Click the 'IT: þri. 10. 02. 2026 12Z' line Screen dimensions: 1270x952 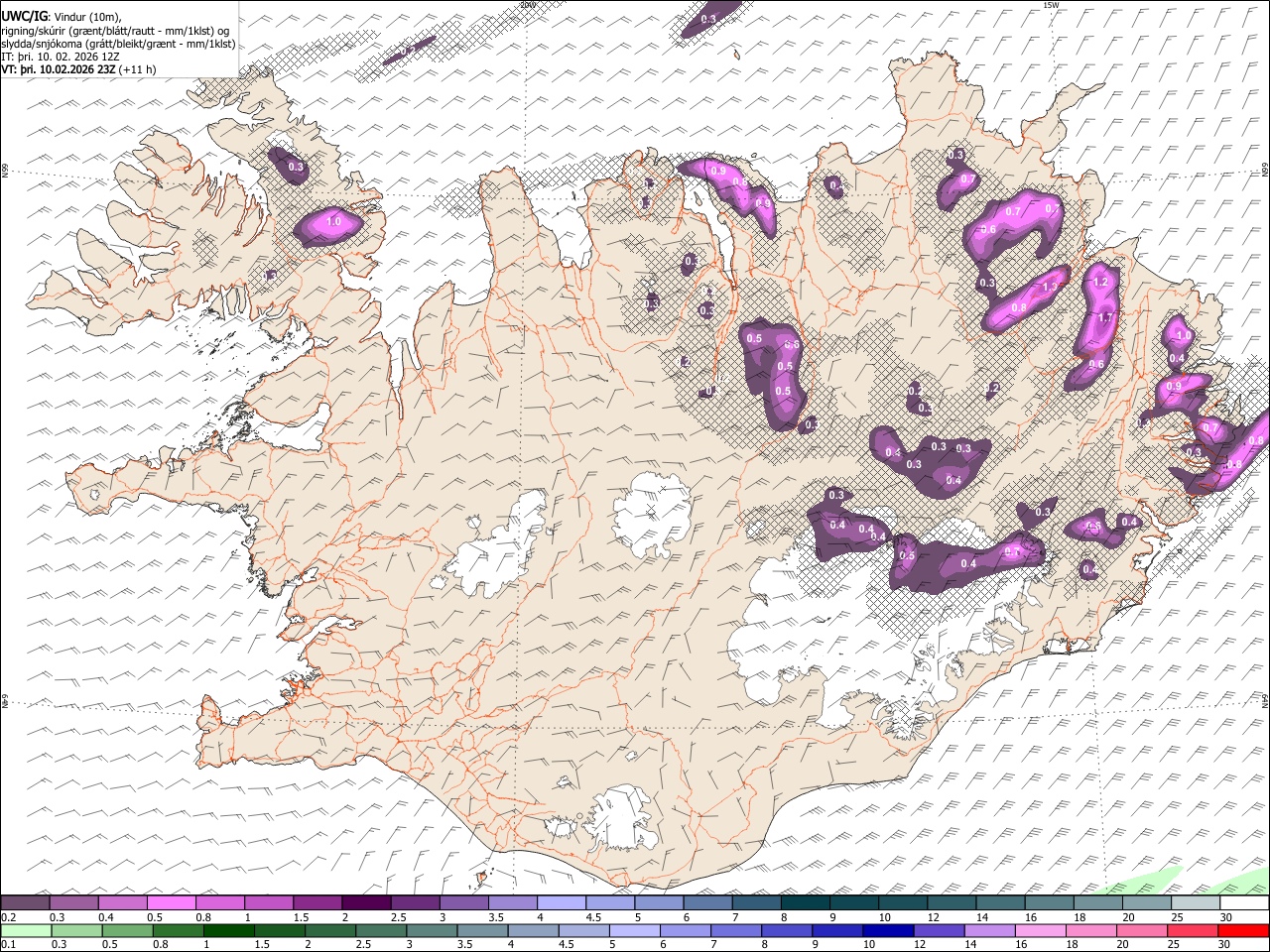click(61, 57)
